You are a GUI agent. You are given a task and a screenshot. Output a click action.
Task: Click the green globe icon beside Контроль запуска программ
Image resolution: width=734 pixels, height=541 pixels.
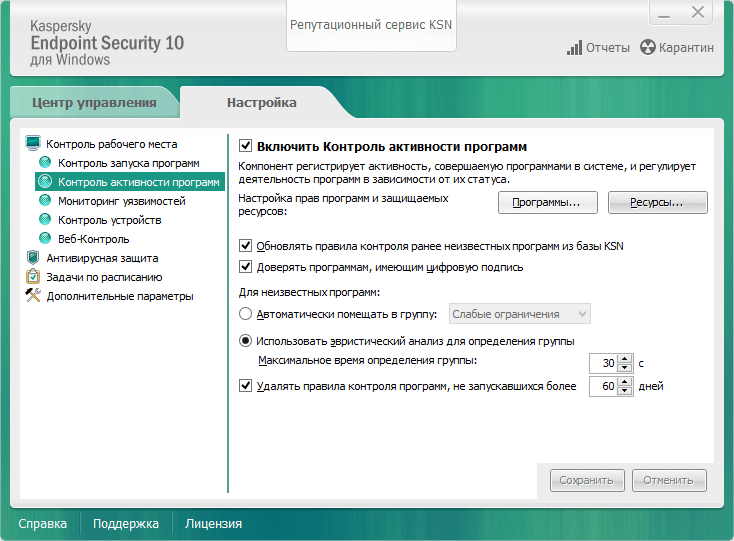click(45, 162)
